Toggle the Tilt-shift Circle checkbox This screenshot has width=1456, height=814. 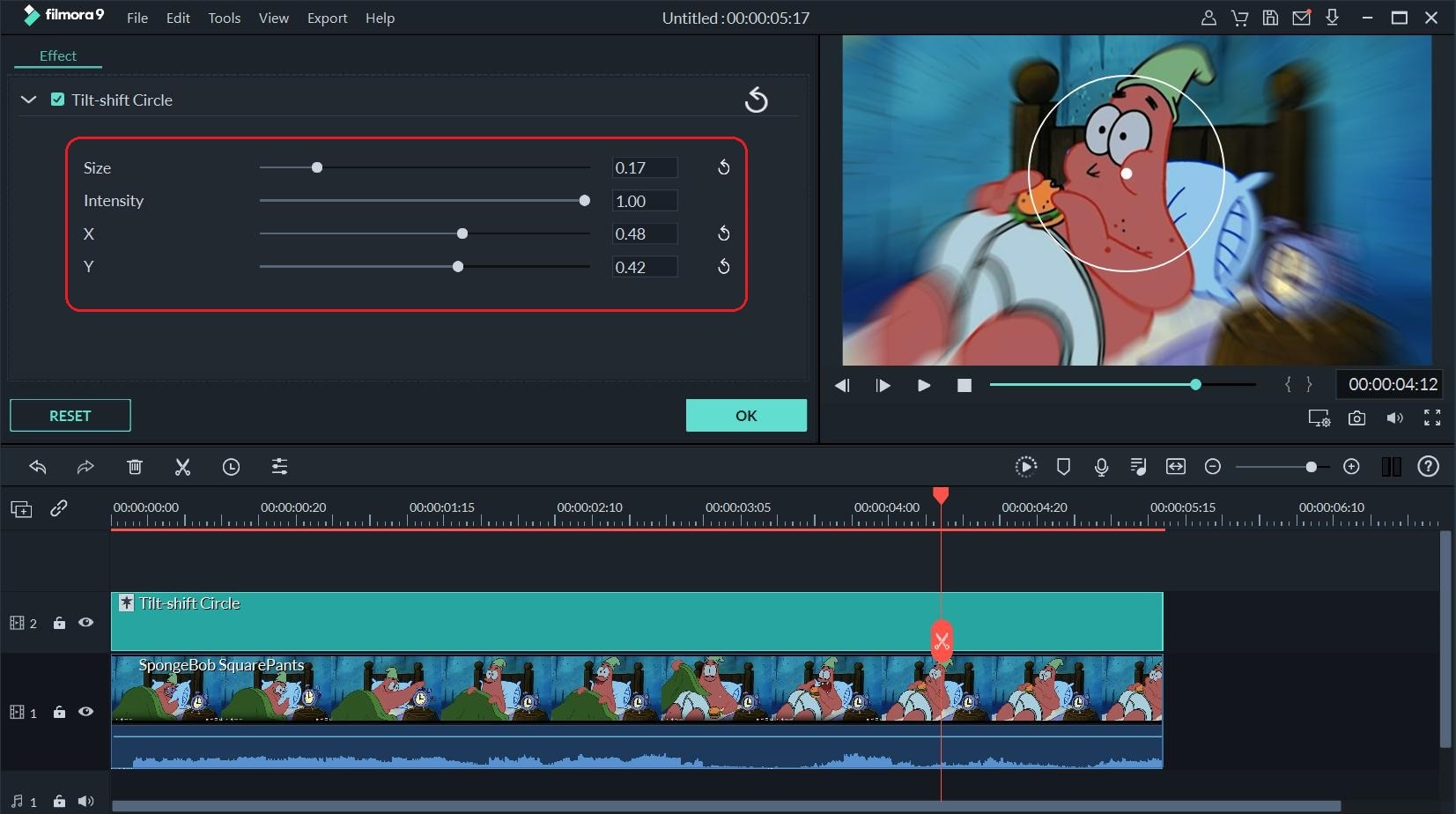[x=57, y=100]
